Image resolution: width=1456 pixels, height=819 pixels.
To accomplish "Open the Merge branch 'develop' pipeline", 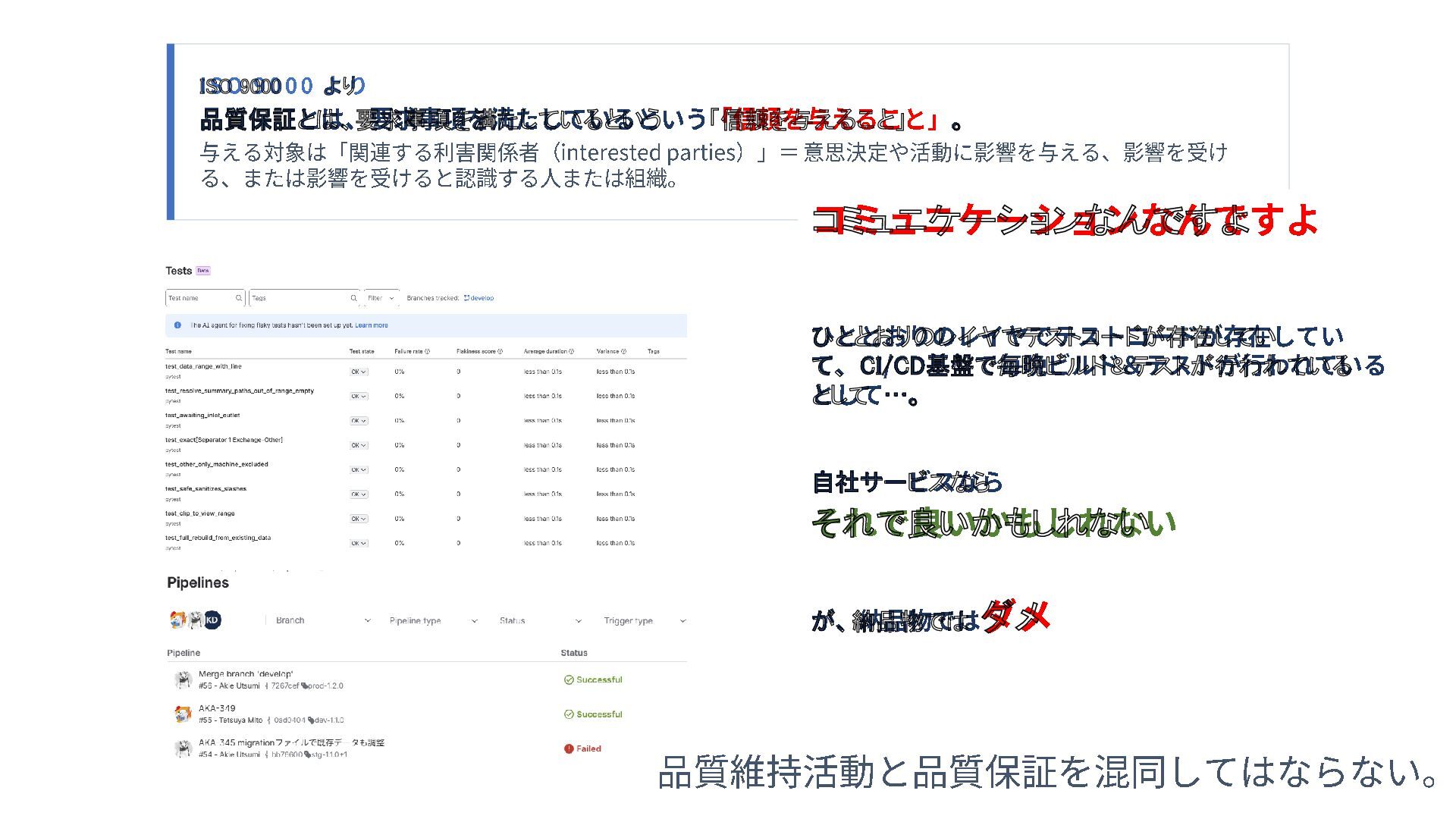I will 246,674.
